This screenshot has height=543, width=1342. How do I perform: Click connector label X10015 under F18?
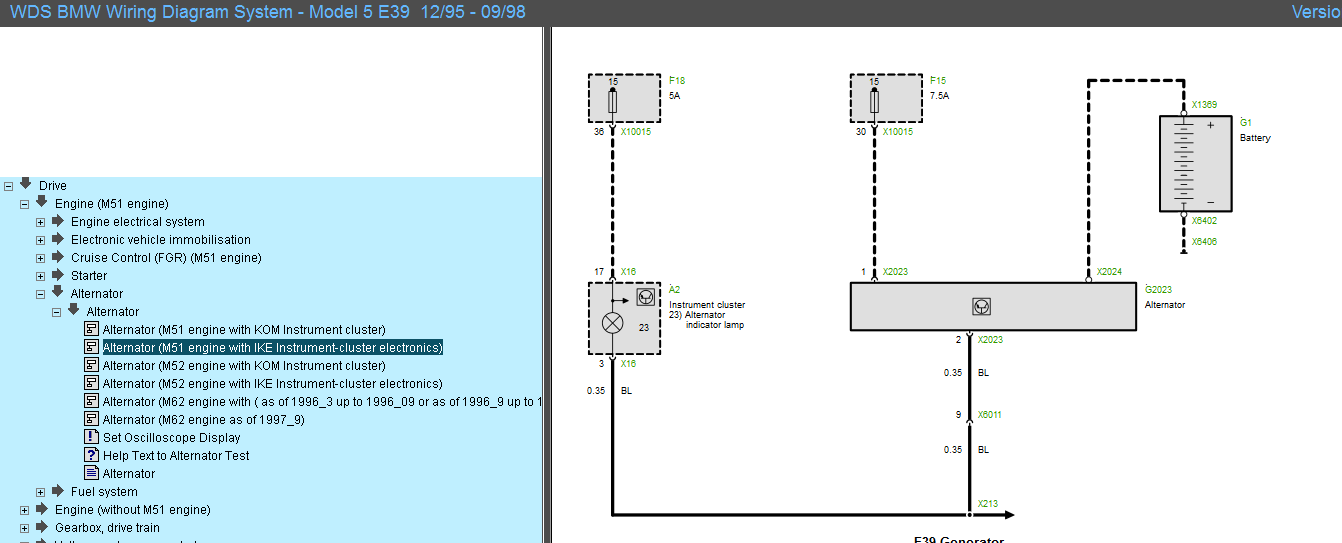point(635,131)
